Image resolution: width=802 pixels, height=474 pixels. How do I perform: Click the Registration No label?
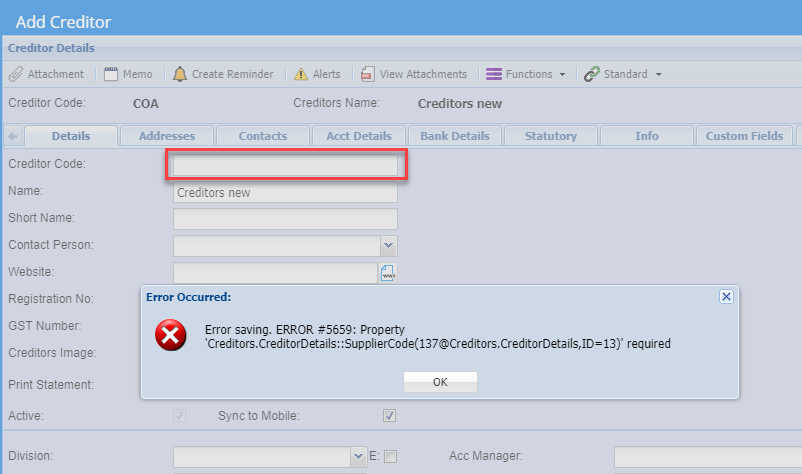point(51,299)
